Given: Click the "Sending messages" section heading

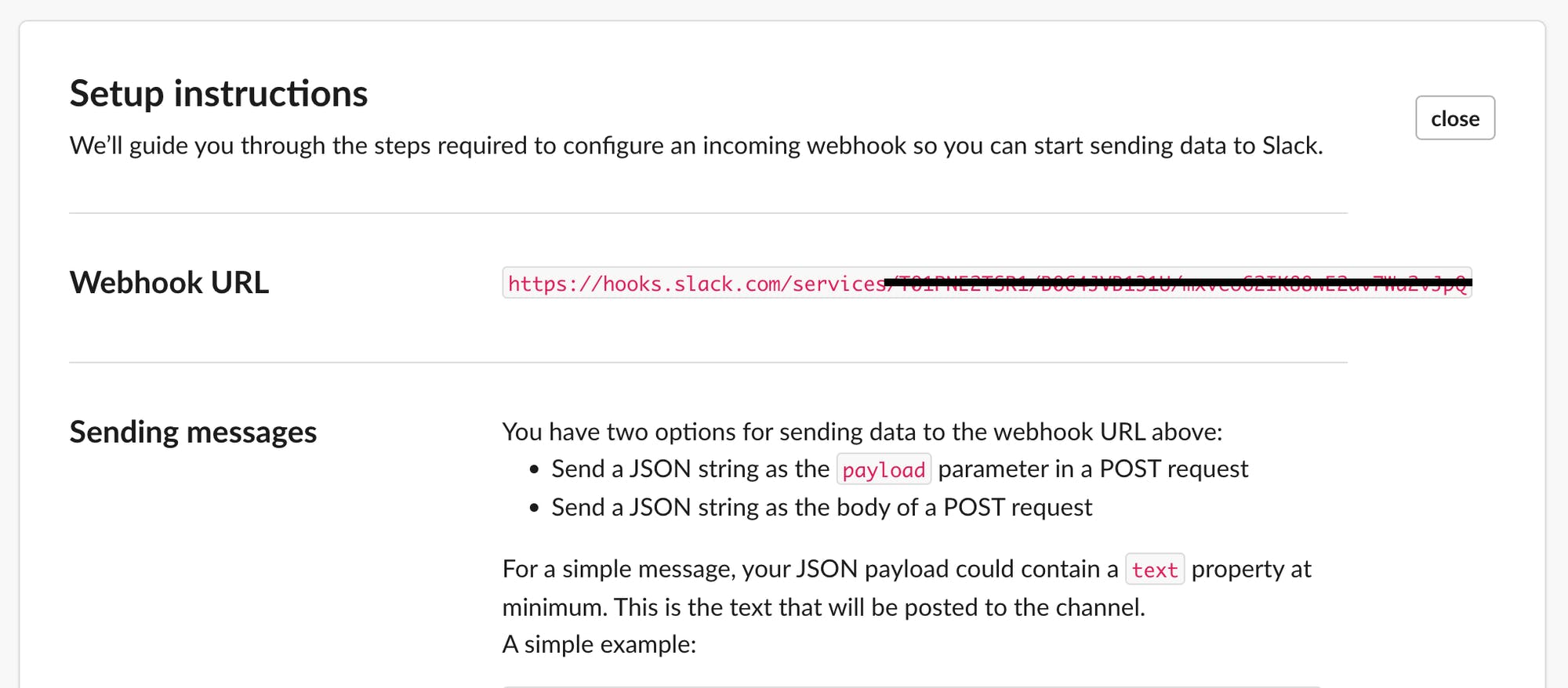Looking at the screenshot, I should (193, 433).
